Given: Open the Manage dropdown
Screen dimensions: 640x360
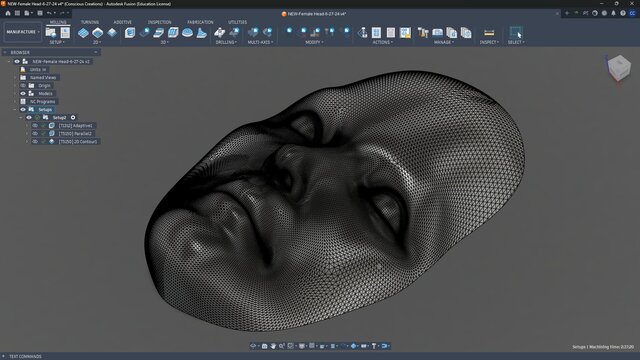Looking at the screenshot, I should click(x=444, y=42).
